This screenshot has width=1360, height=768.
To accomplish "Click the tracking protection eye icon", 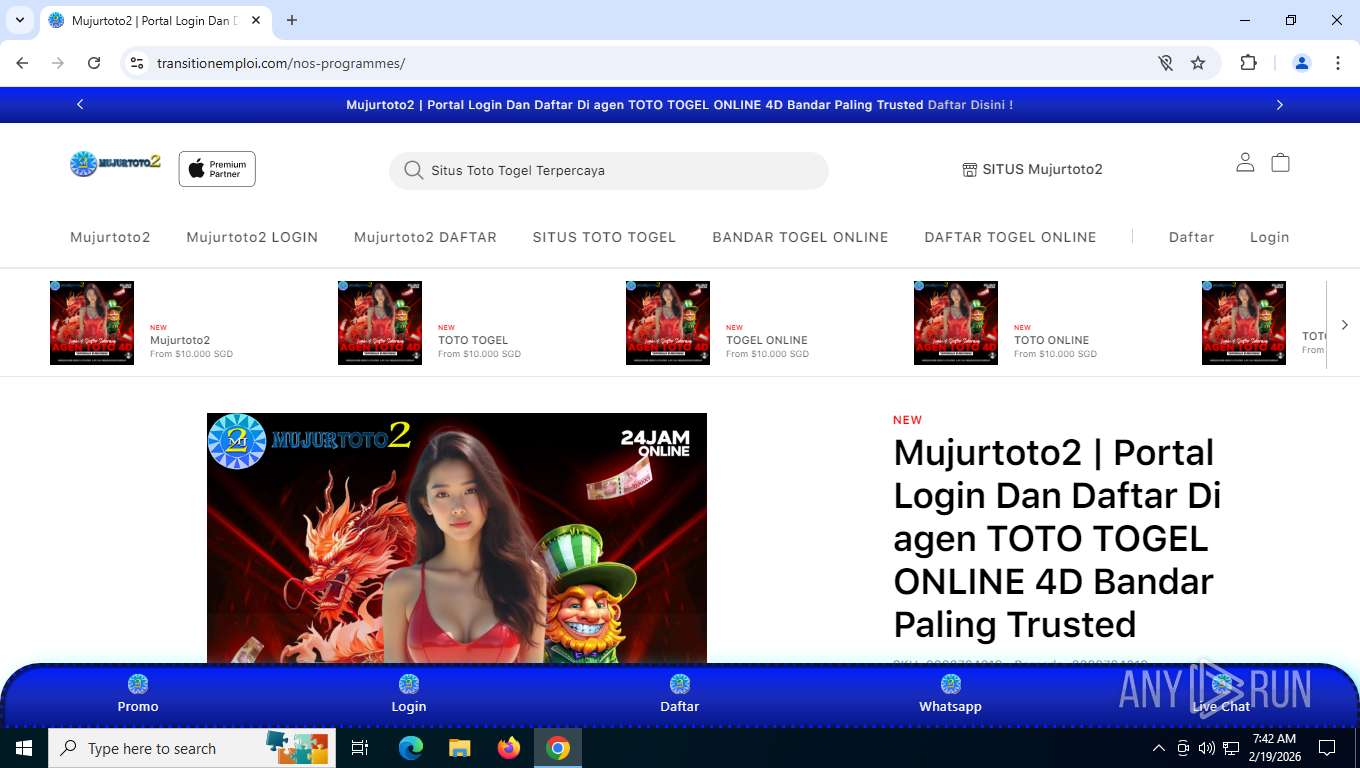I will pyautogui.click(x=1165, y=63).
